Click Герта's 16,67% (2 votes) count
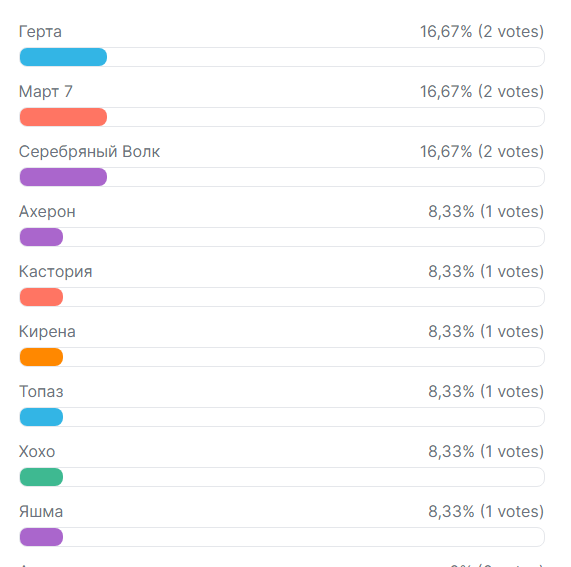 pyautogui.click(x=482, y=32)
